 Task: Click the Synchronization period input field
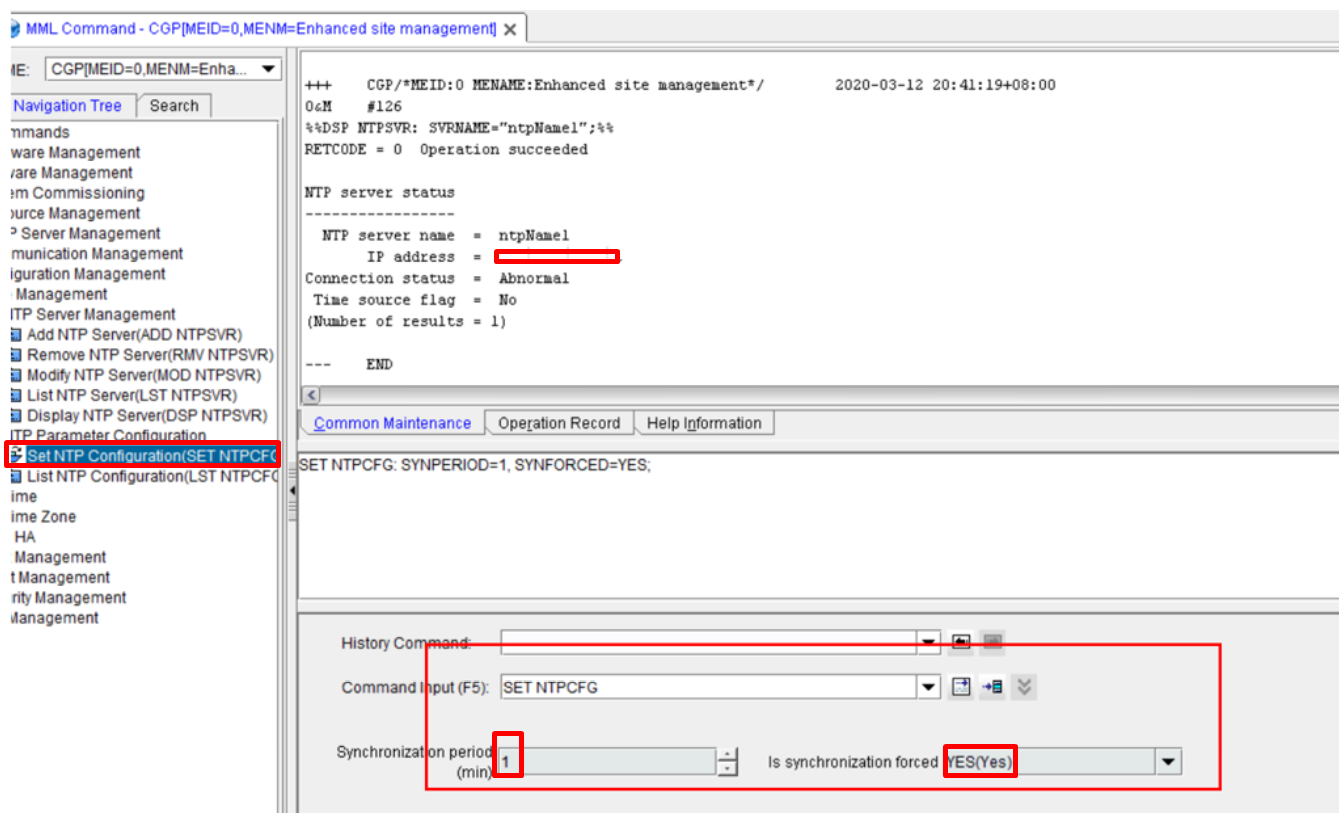[608, 762]
